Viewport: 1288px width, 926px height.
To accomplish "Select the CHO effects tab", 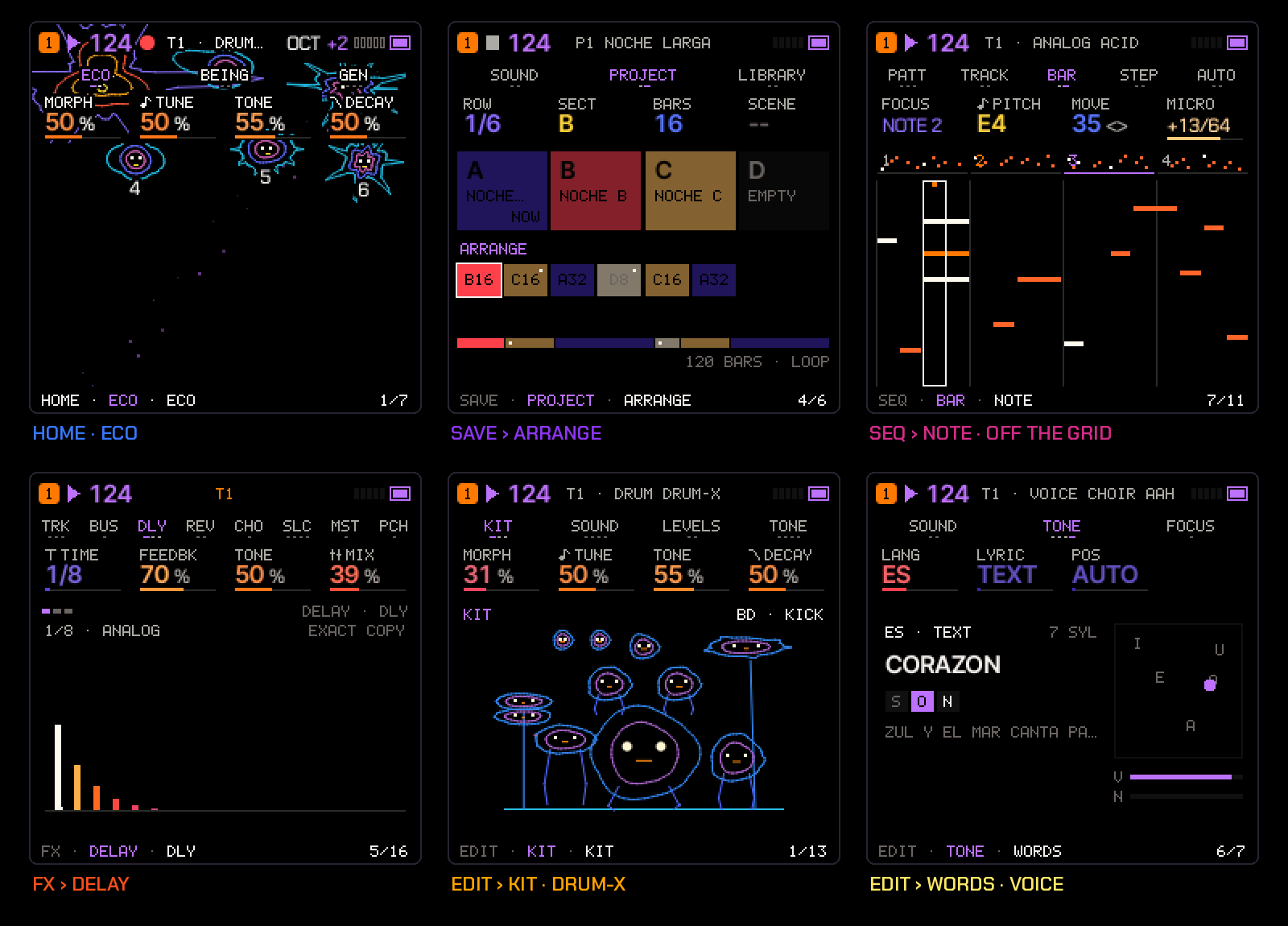I will pyautogui.click(x=248, y=526).
